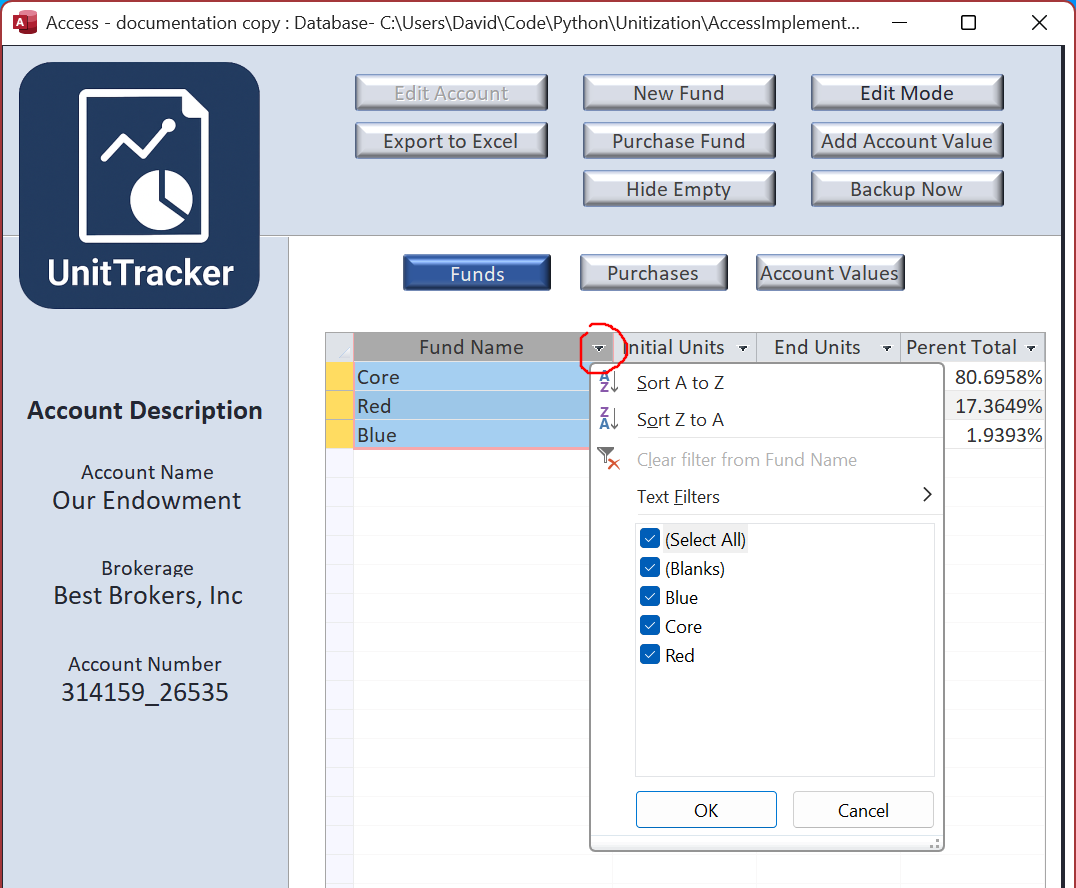Click the Best Brokers, Inc brokerage text
This screenshot has width=1076, height=888.
148,596
